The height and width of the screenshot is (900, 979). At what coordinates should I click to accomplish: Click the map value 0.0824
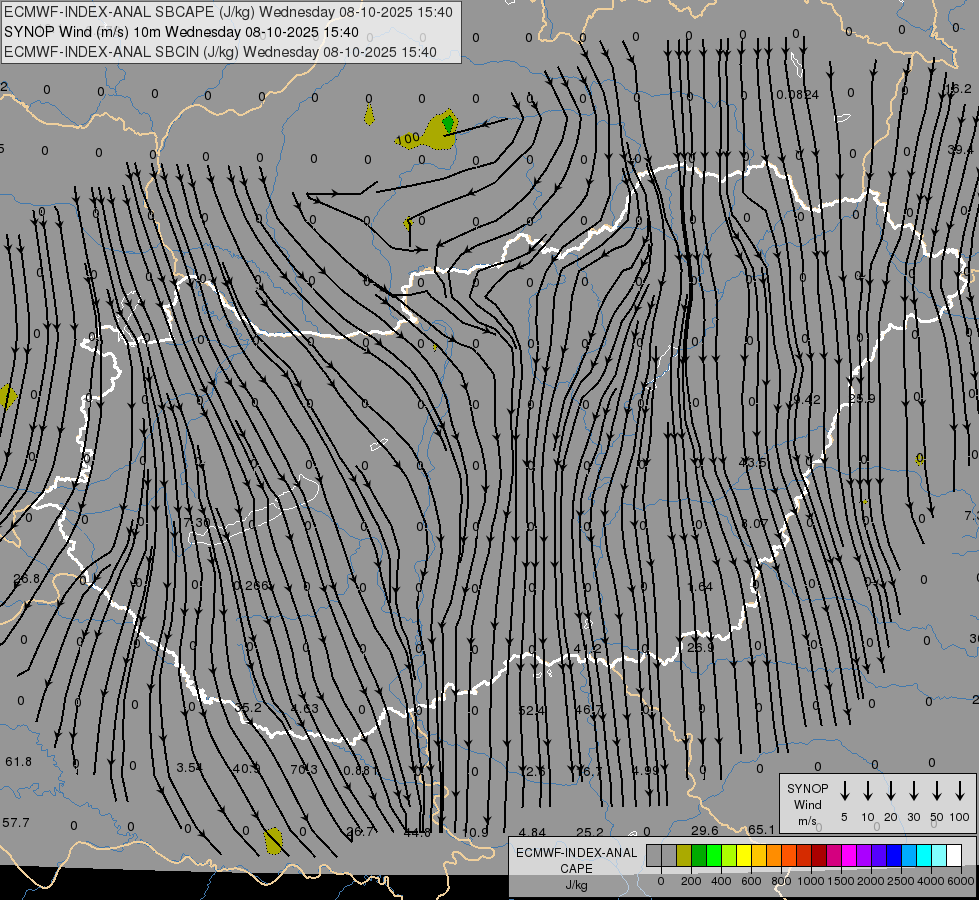point(797,94)
